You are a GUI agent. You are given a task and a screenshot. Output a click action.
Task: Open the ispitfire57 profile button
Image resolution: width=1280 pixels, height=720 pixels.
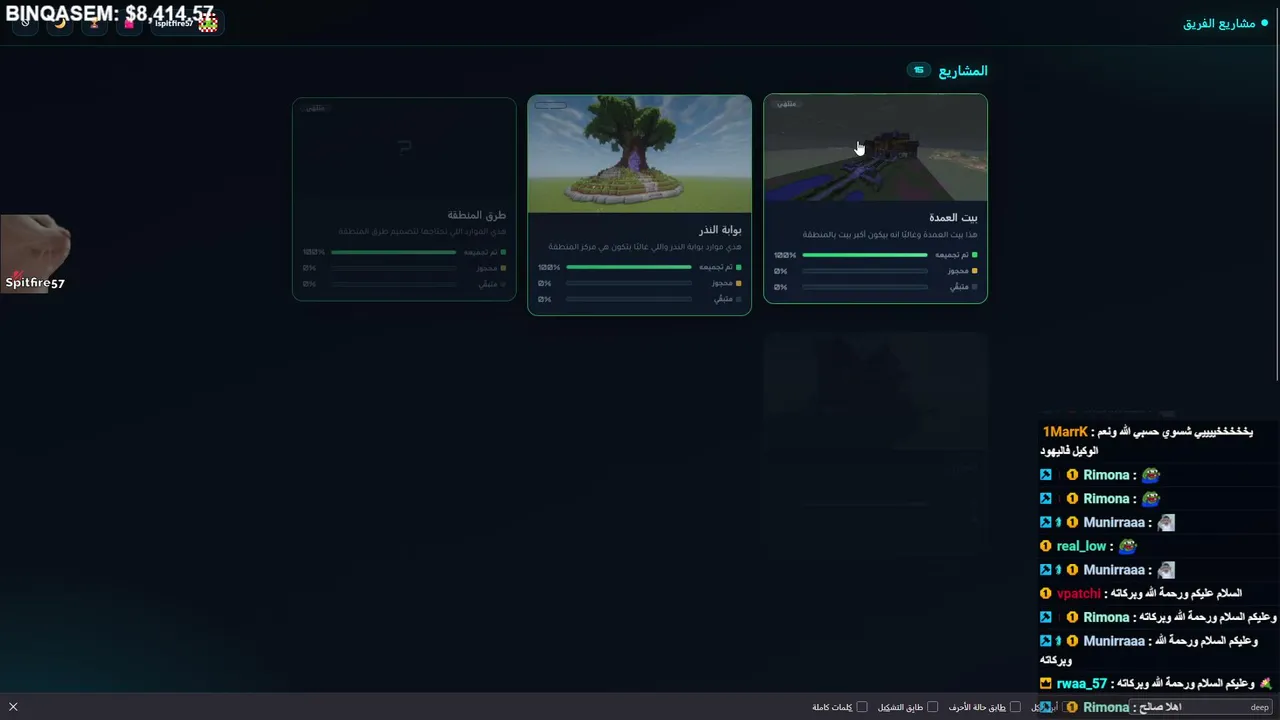click(187, 23)
